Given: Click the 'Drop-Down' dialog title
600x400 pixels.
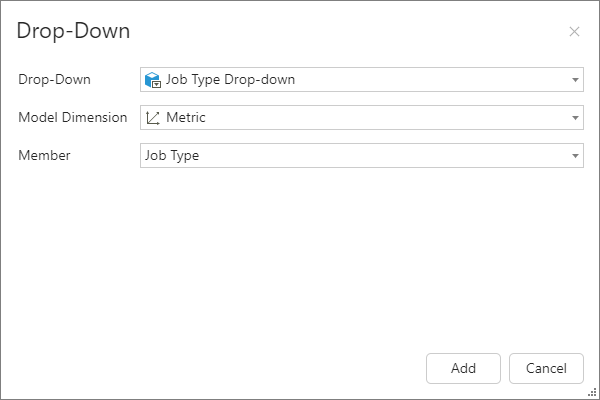Looking at the screenshot, I should point(73,31).
